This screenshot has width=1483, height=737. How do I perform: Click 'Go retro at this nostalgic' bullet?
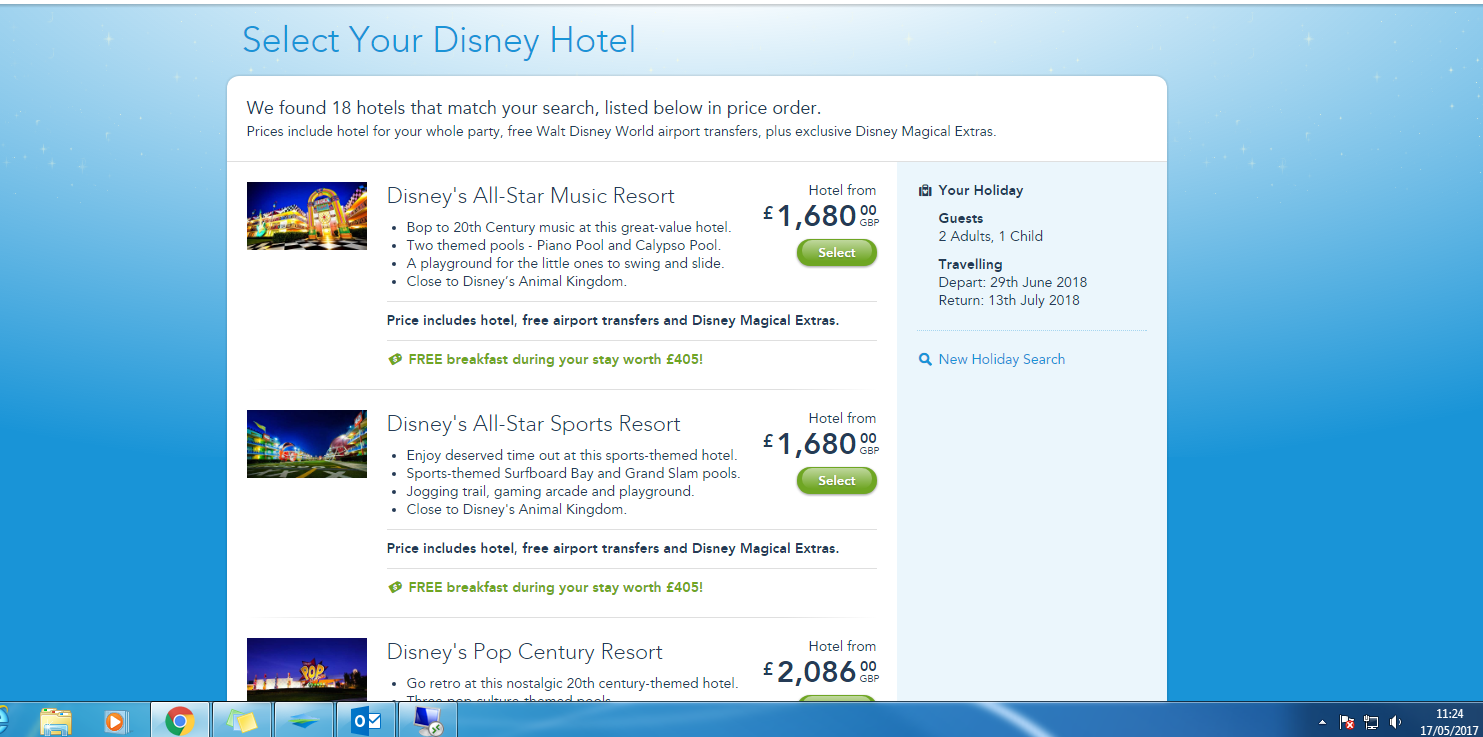(573, 683)
